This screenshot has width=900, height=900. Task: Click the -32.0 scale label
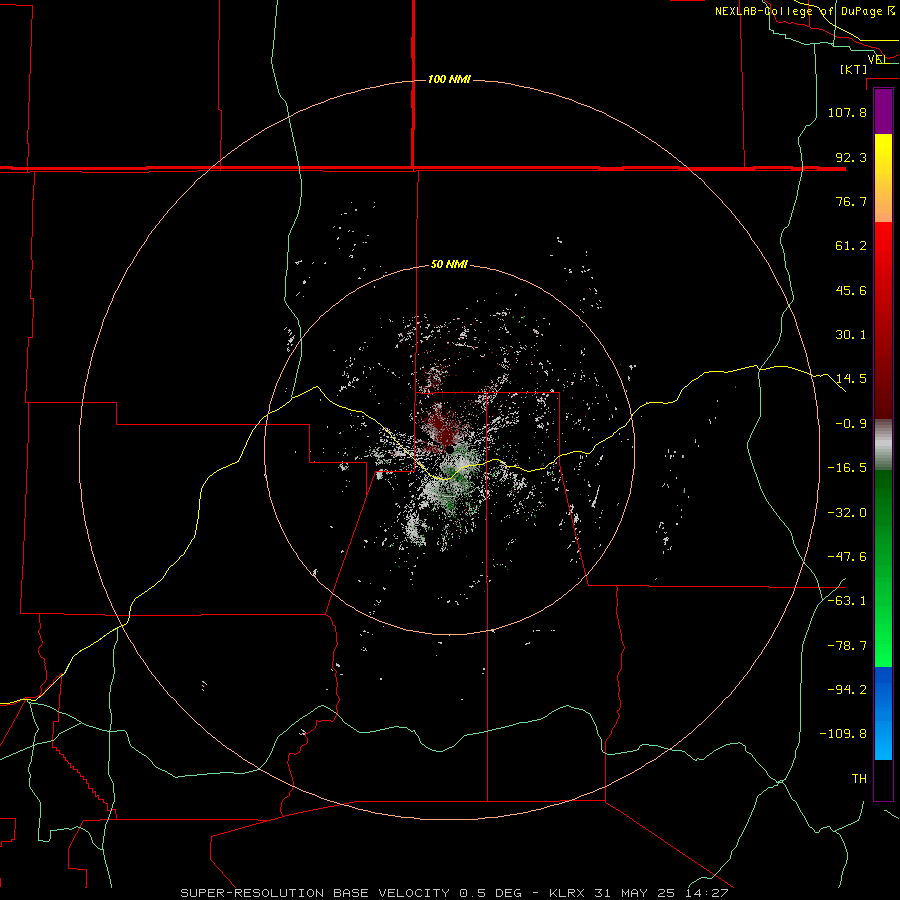[847, 513]
